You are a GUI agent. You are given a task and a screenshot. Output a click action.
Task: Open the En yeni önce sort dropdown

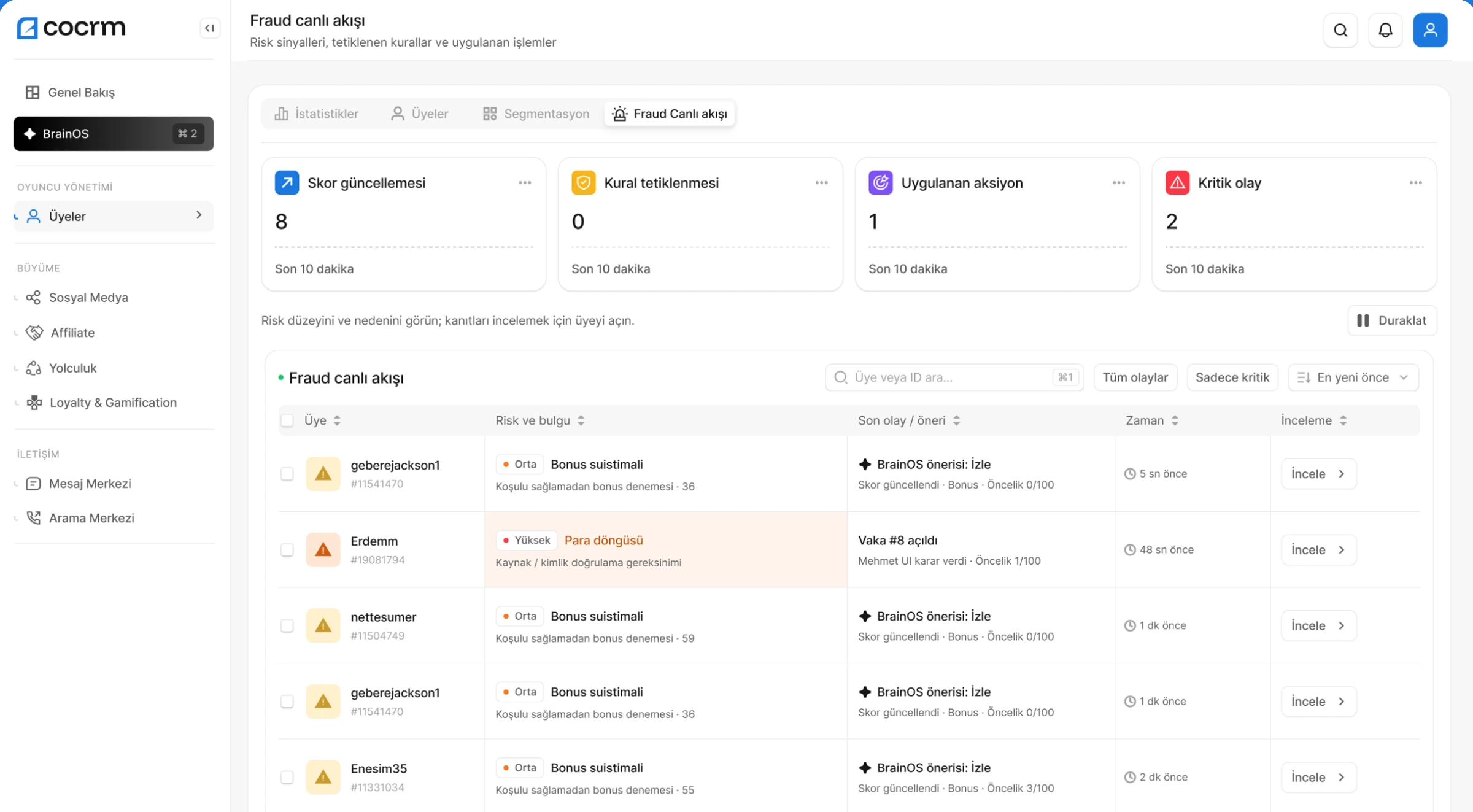coord(1353,377)
